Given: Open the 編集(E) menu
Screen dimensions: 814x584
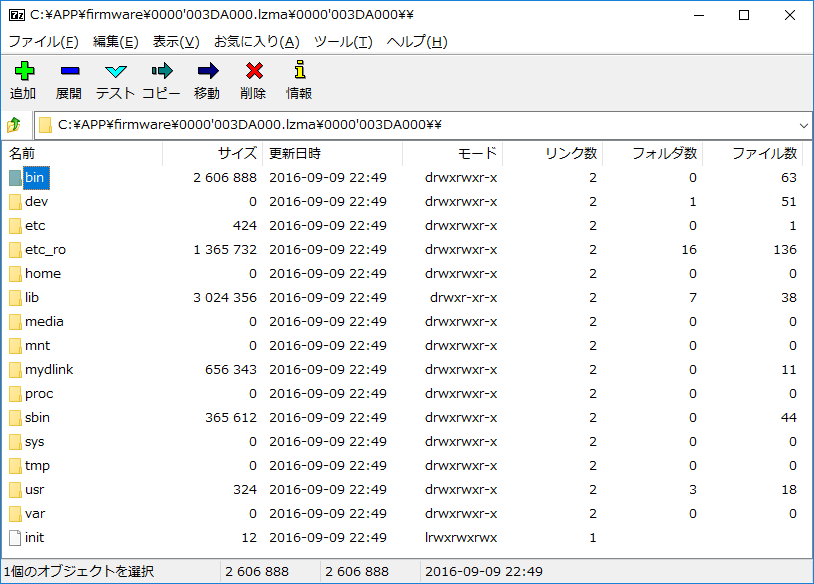Looking at the screenshot, I should coord(116,42).
